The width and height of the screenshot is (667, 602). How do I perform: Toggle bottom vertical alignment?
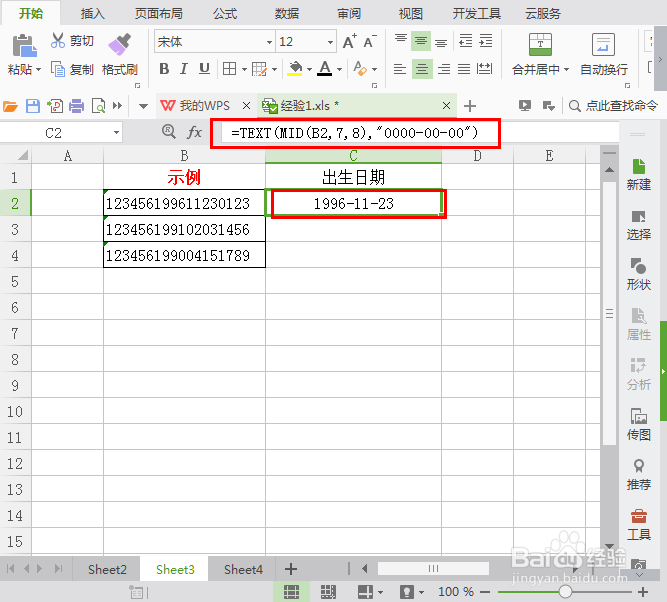[441, 42]
